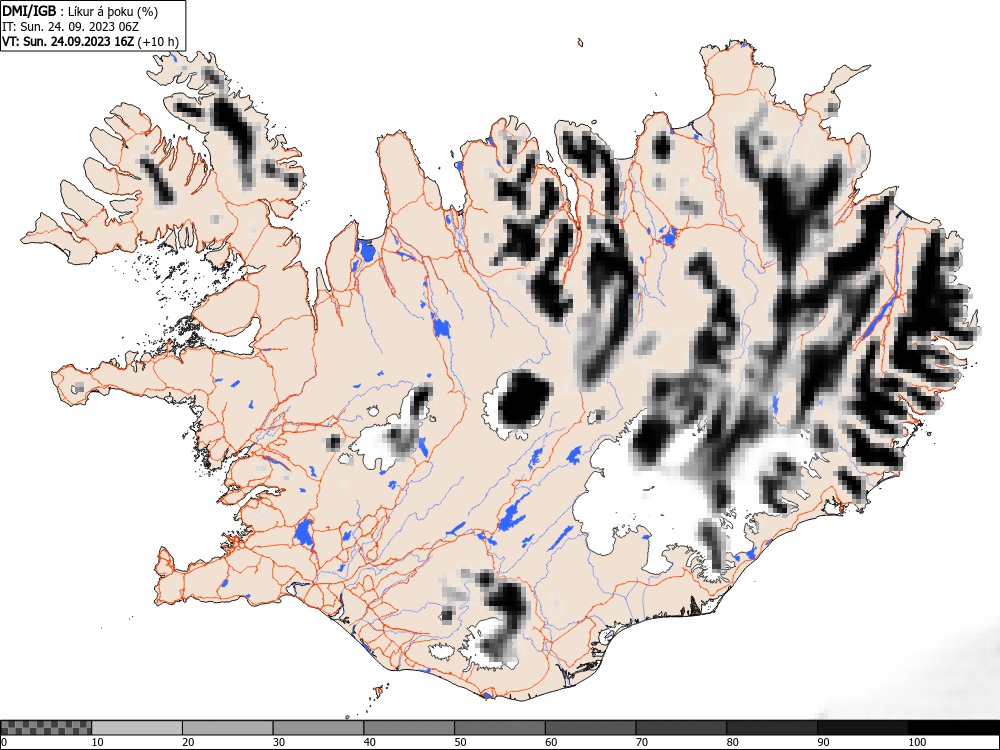This screenshot has width=1000, height=750.
Task: Click the legend label '50'
Action: (x=460, y=742)
